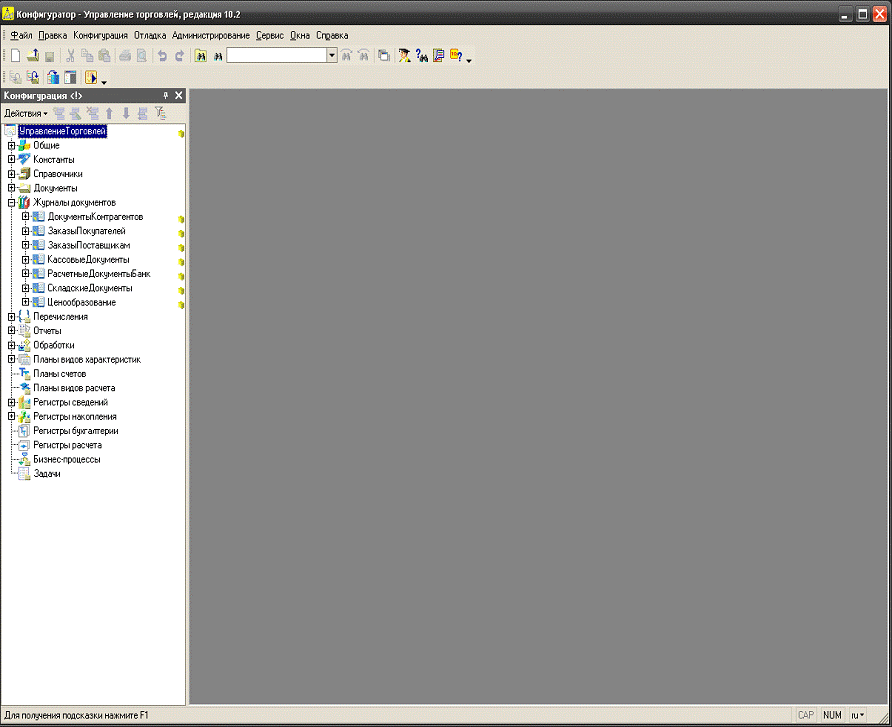Image resolution: width=892 pixels, height=727 pixels.
Task: Expand the Справочники tree node
Action: (x=11, y=174)
